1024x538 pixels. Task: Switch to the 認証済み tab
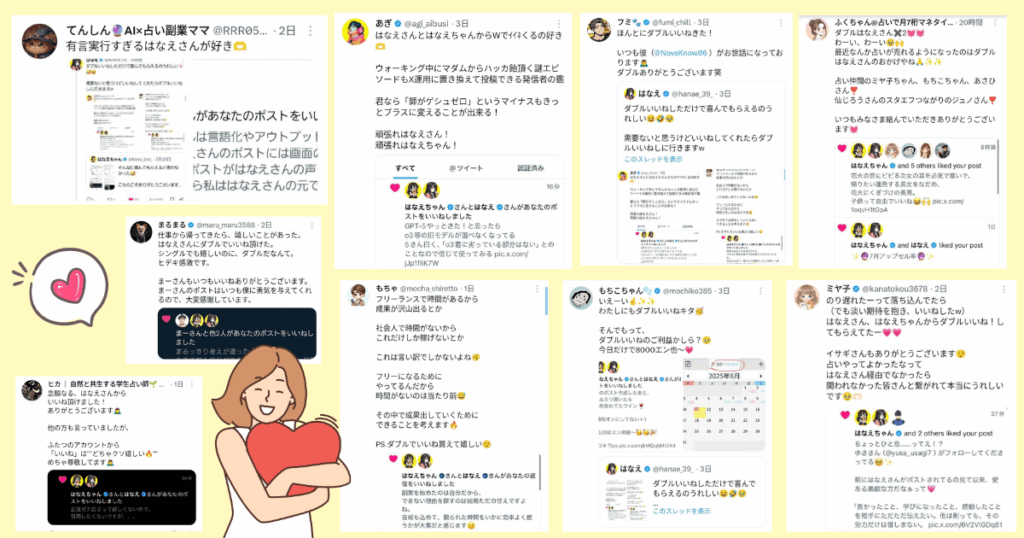click(x=530, y=168)
